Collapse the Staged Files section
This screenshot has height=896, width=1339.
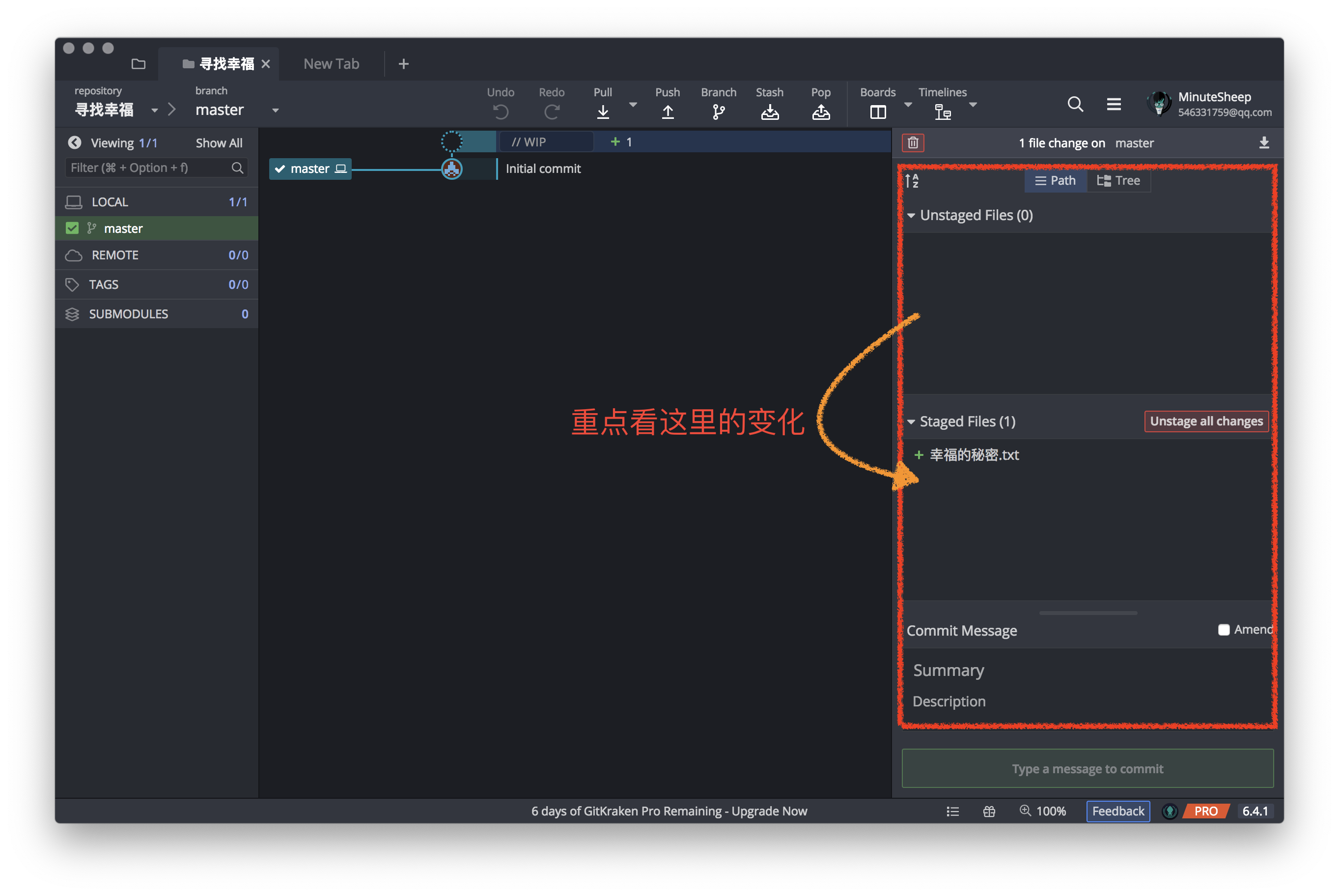coord(911,421)
